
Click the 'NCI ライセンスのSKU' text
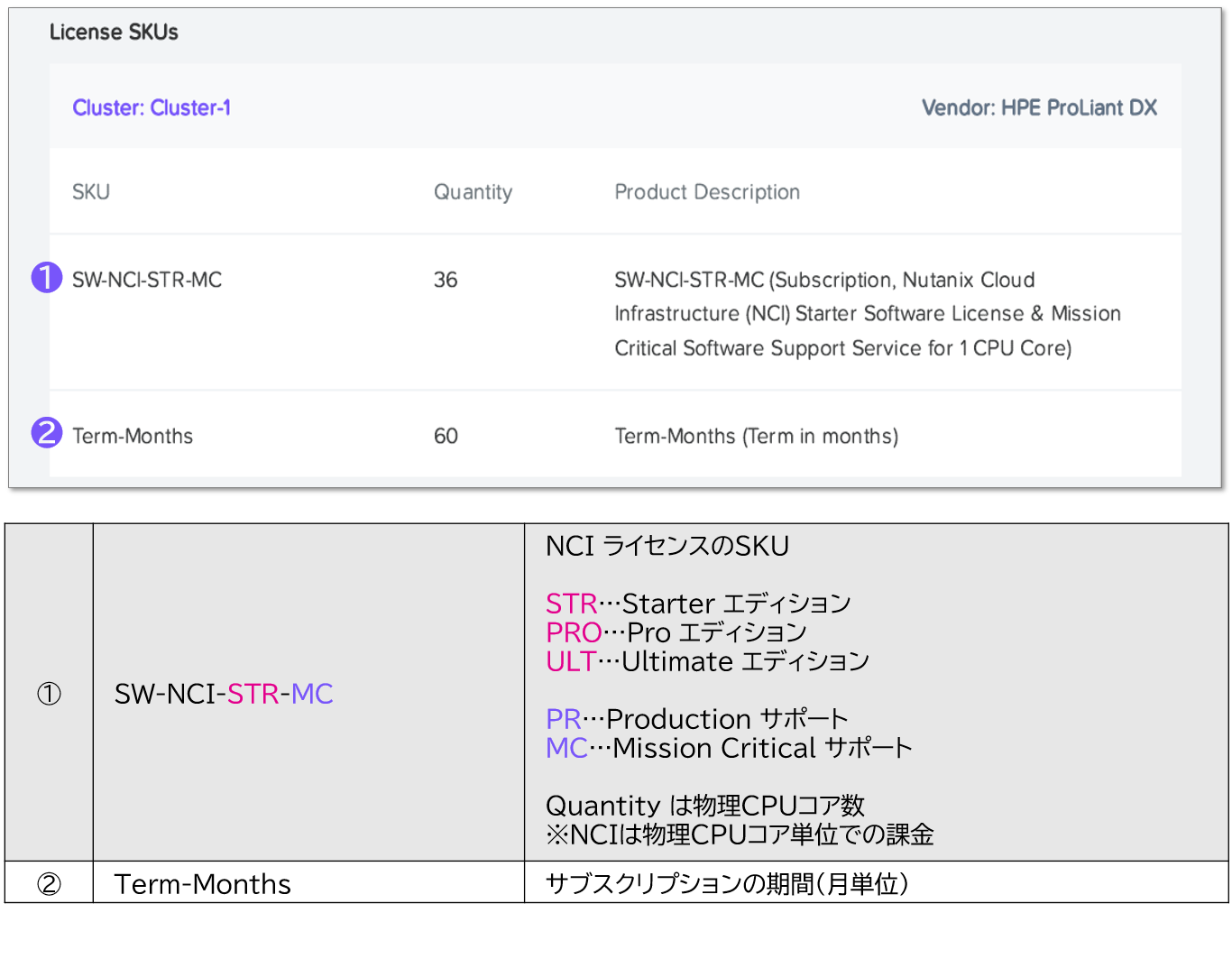[x=667, y=546]
